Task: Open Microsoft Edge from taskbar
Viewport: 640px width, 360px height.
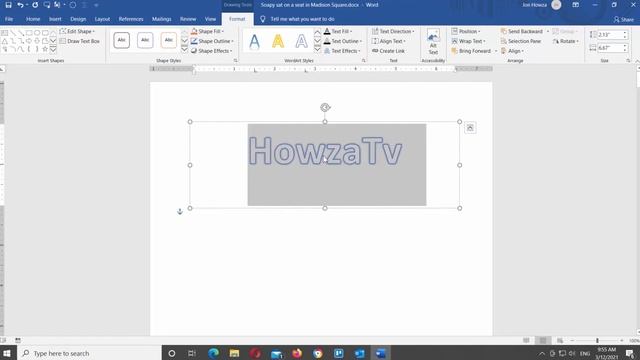Action: pyautogui.click(x=213, y=353)
